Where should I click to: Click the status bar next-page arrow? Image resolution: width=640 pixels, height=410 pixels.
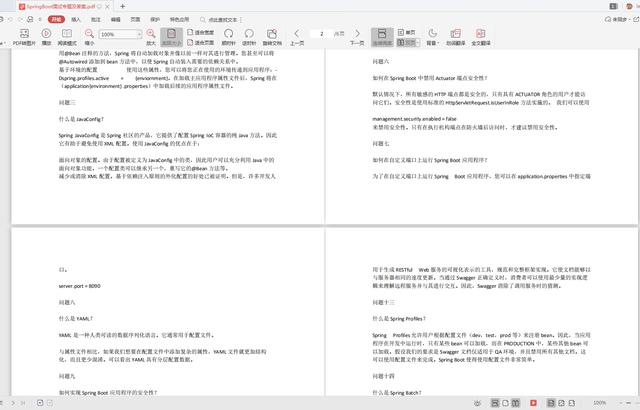coord(13,403)
